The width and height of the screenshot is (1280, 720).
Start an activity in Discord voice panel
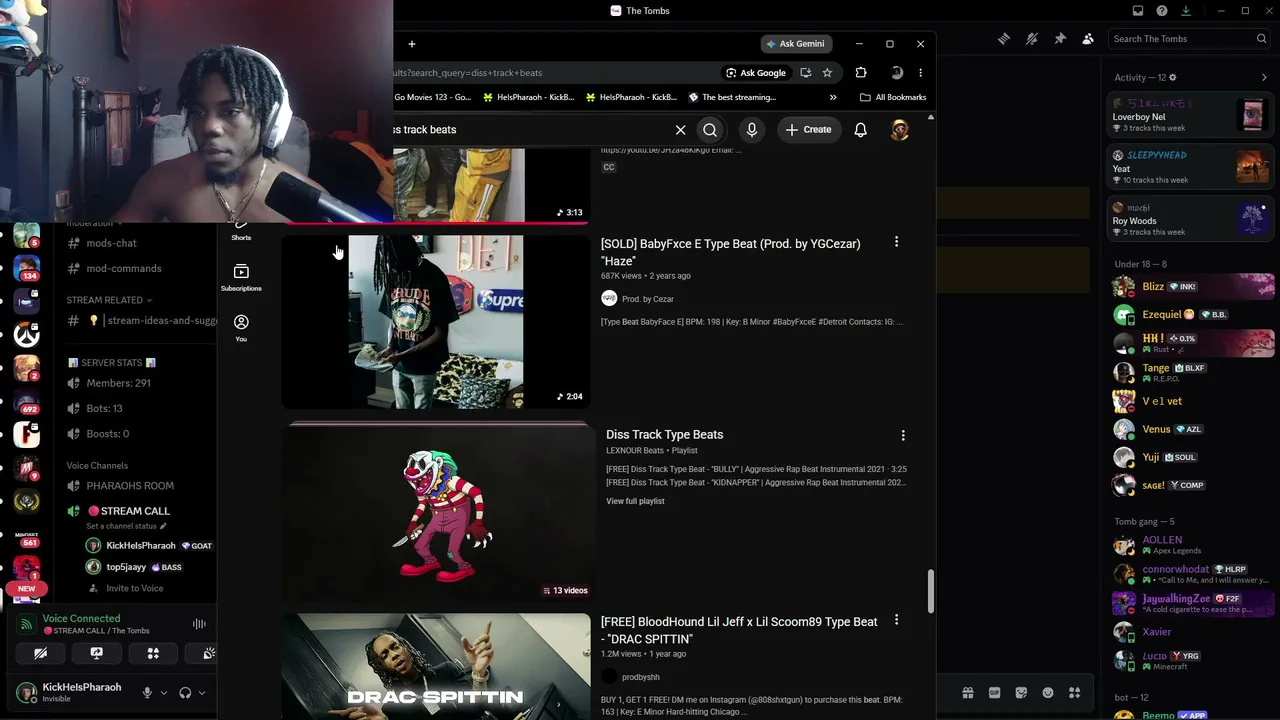153,653
